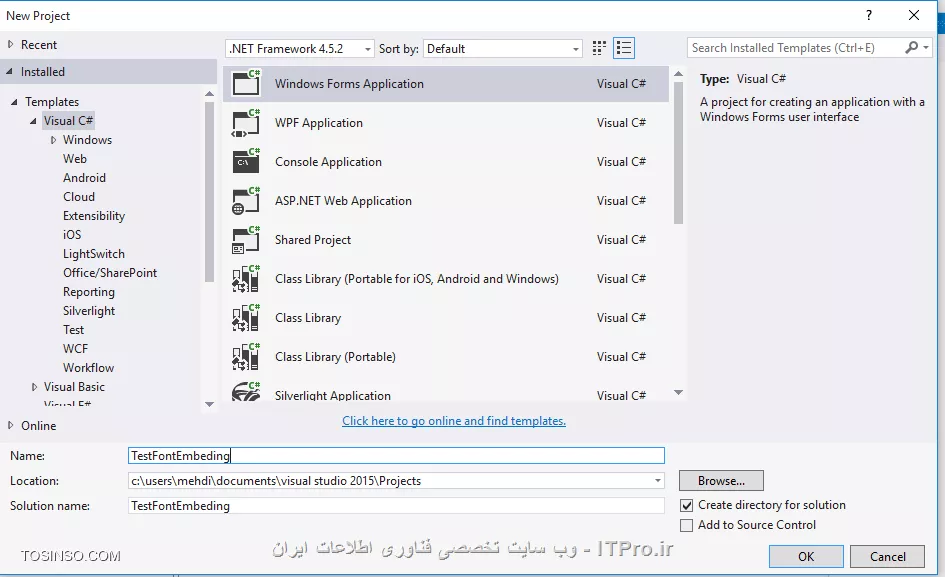The height and width of the screenshot is (577, 945).
Task: Click the category tree scroll down arrow
Action: 209,405
